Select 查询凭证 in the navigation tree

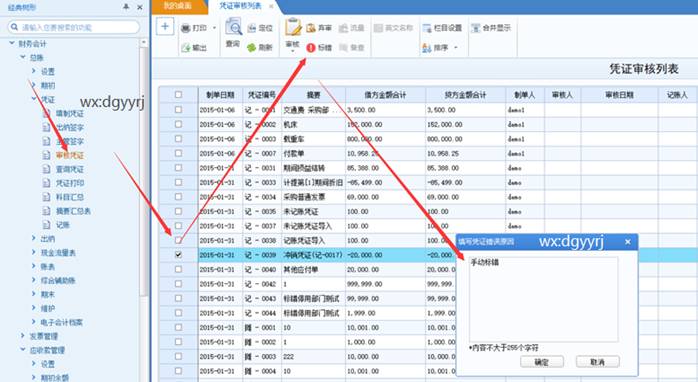pos(70,169)
